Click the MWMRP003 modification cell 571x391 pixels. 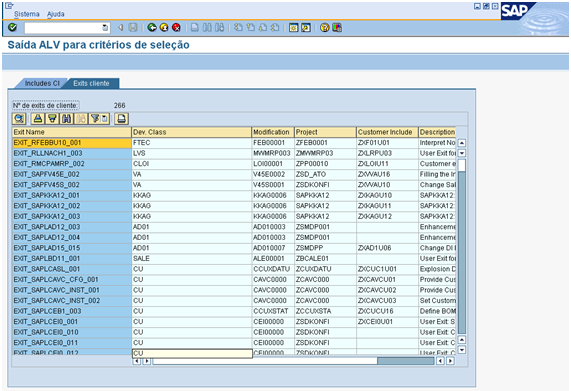coord(273,153)
